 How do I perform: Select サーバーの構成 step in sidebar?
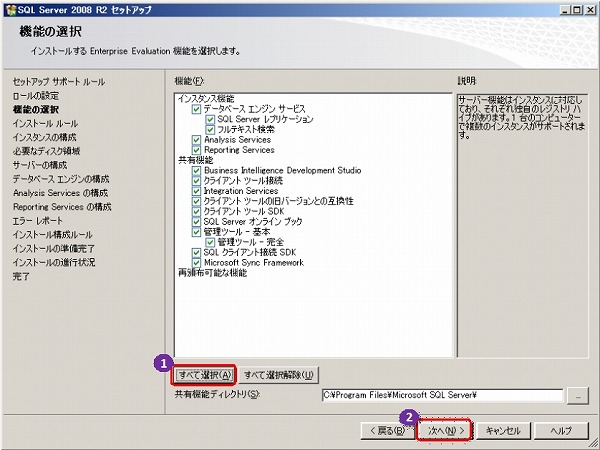[40, 165]
